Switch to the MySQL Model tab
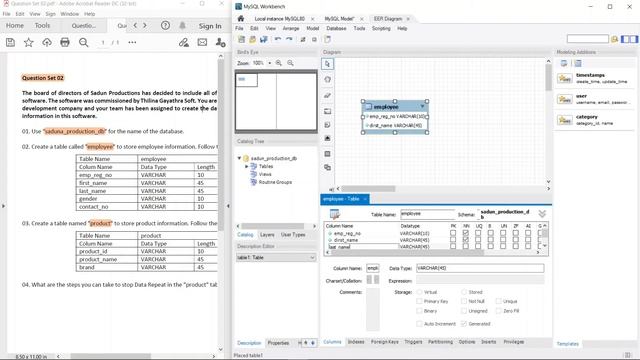The height and width of the screenshot is (360, 640). [339, 19]
